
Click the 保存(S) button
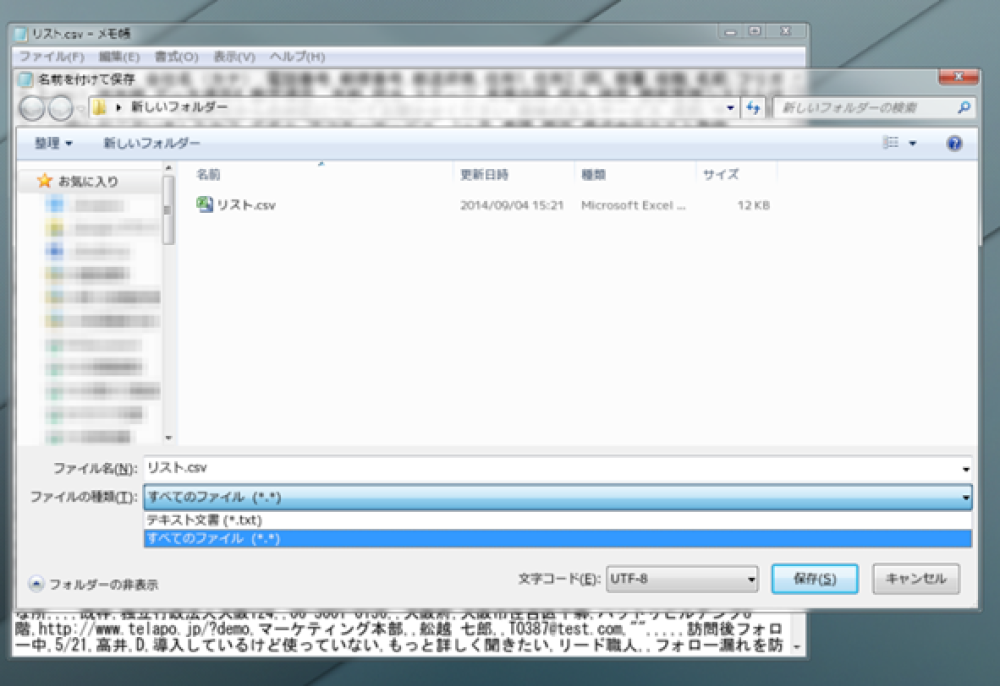coord(814,578)
